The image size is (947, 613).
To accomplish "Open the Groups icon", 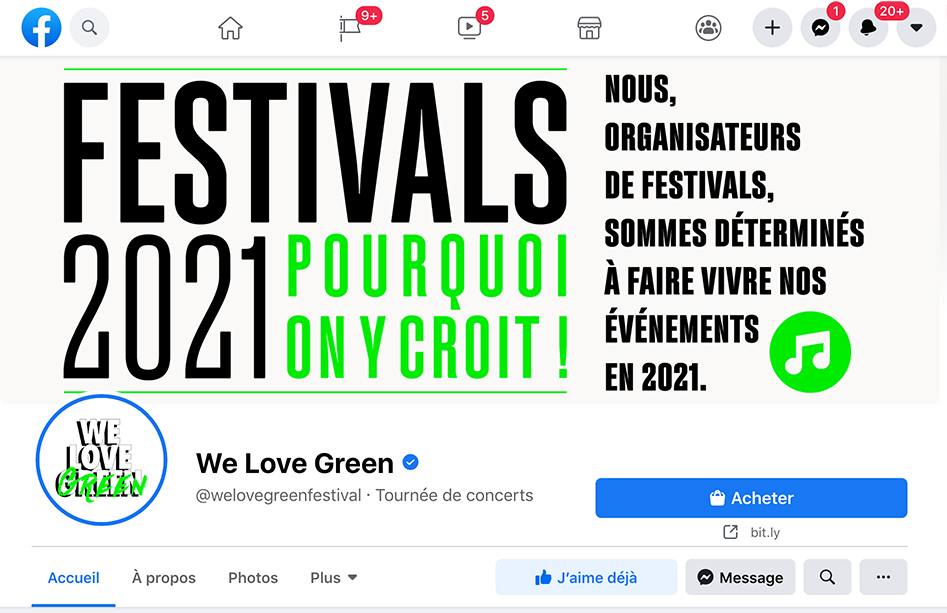I will tap(708, 28).
